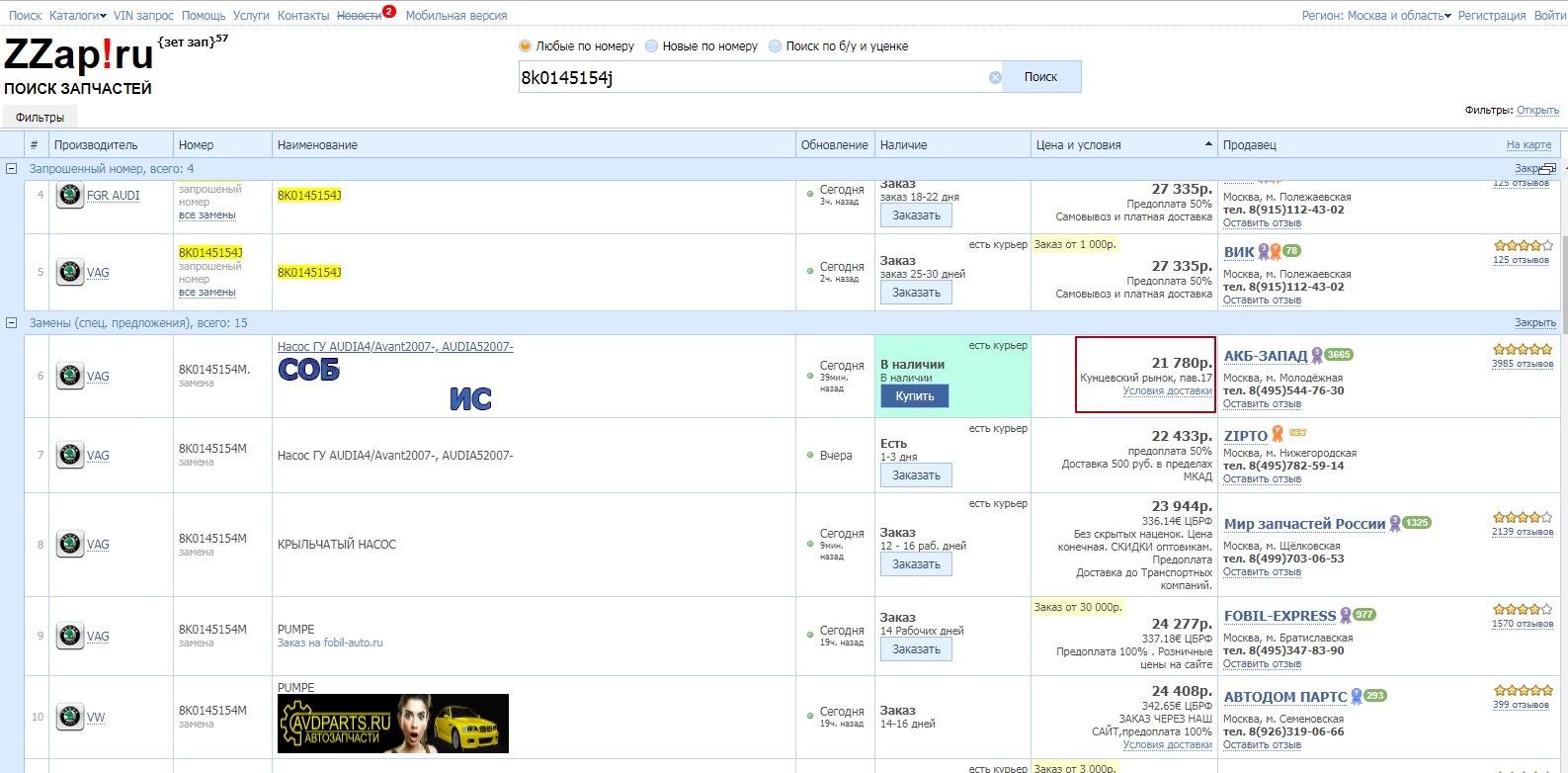Image resolution: width=1568 pixels, height=773 pixels.
Task: Open the Мобильная версия link
Action: (456, 16)
